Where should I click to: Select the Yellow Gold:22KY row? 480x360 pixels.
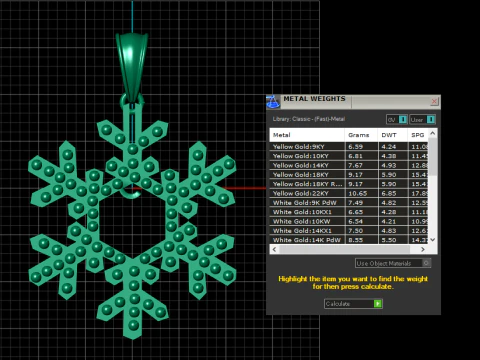[349, 193]
